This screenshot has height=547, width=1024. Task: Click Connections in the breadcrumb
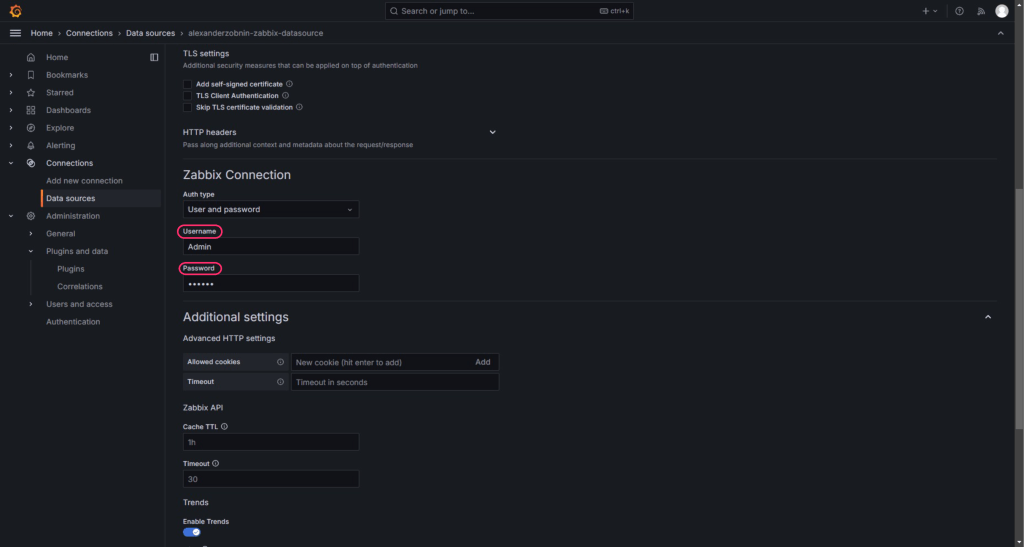pos(89,33)
